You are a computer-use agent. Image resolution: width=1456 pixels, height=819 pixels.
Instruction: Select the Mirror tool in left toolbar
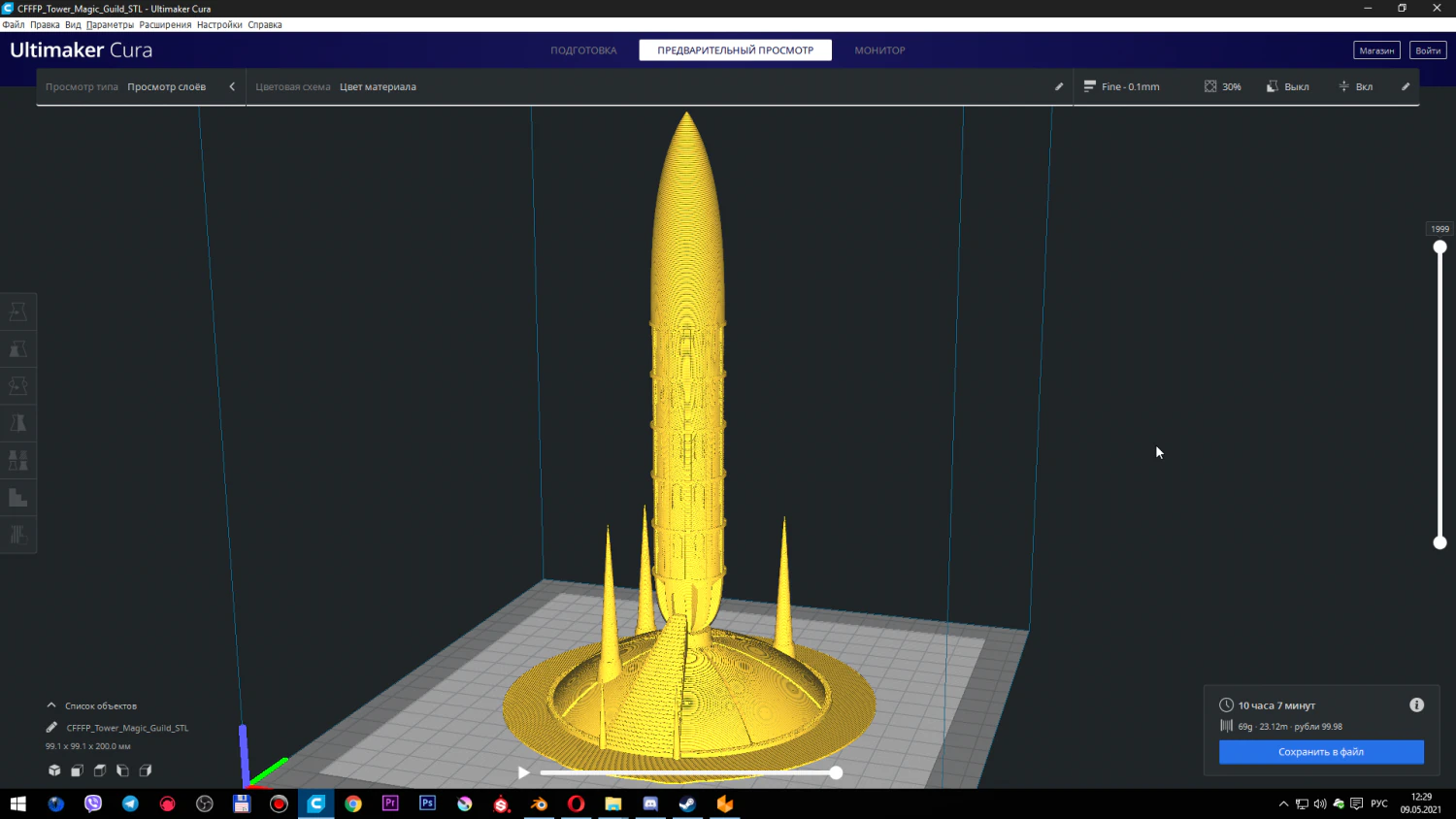pos(17,423)
